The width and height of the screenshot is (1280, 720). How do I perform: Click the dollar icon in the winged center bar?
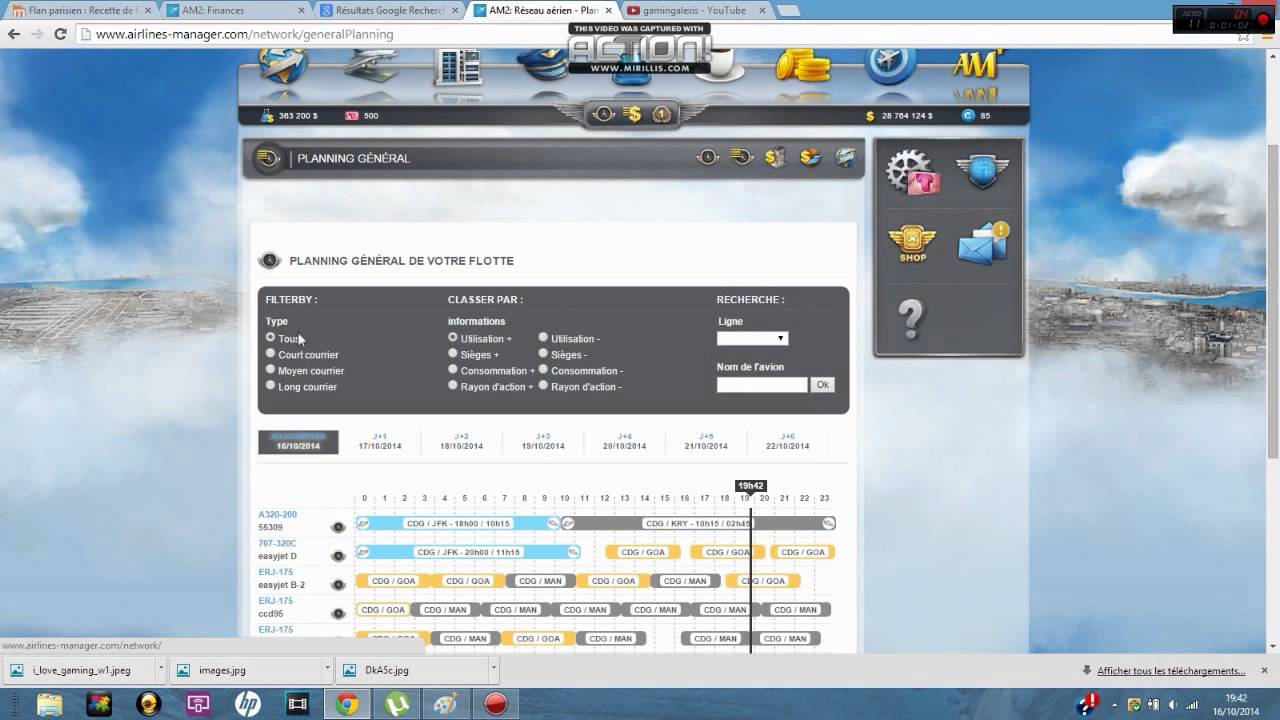tap(632, 114)
